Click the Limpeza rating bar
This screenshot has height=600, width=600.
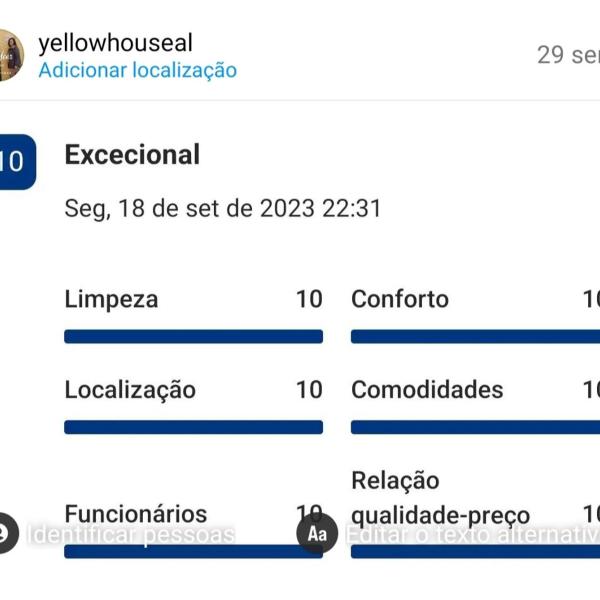point(193,337)
